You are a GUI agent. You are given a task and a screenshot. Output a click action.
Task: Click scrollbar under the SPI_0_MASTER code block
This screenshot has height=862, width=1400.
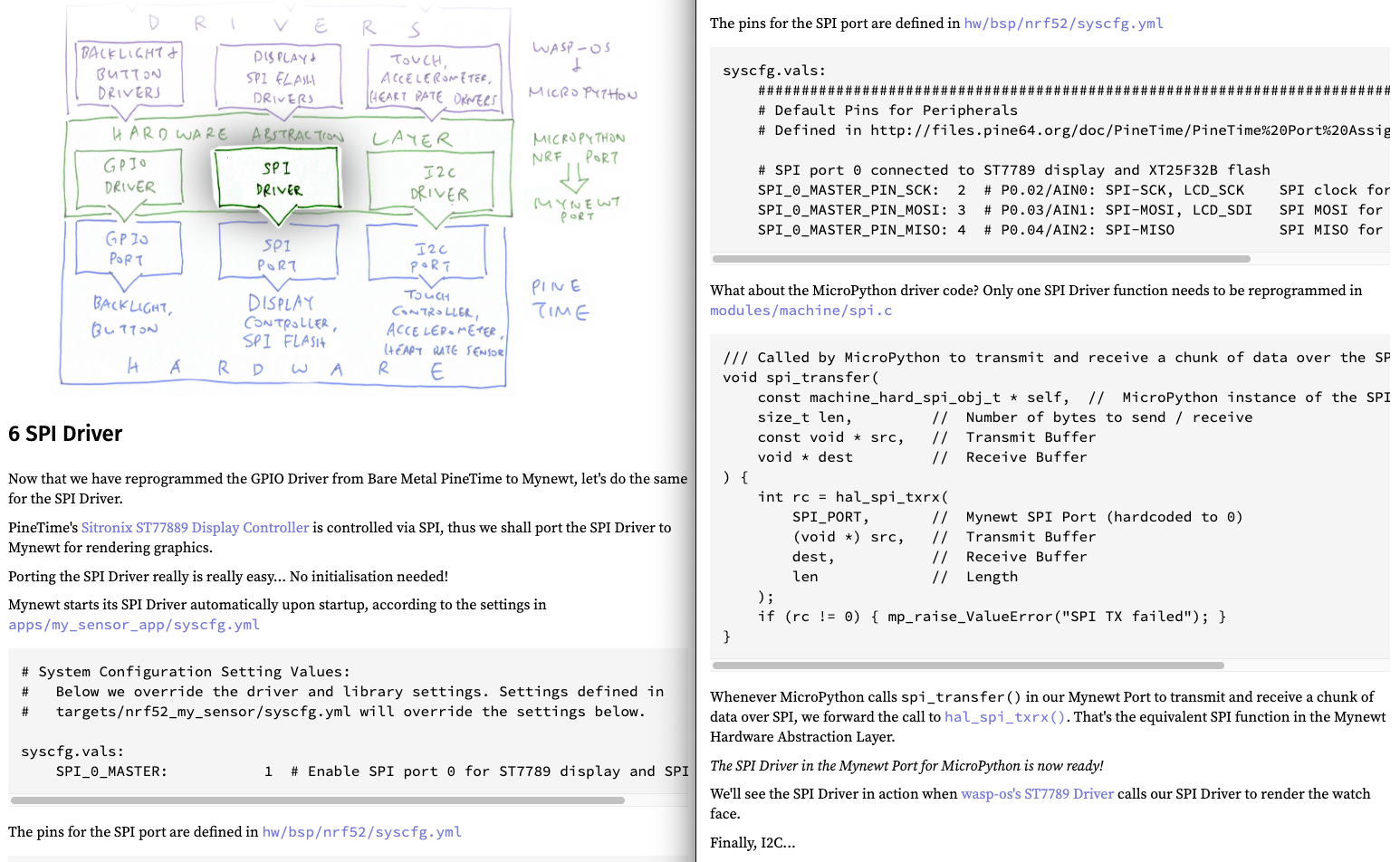317,800
